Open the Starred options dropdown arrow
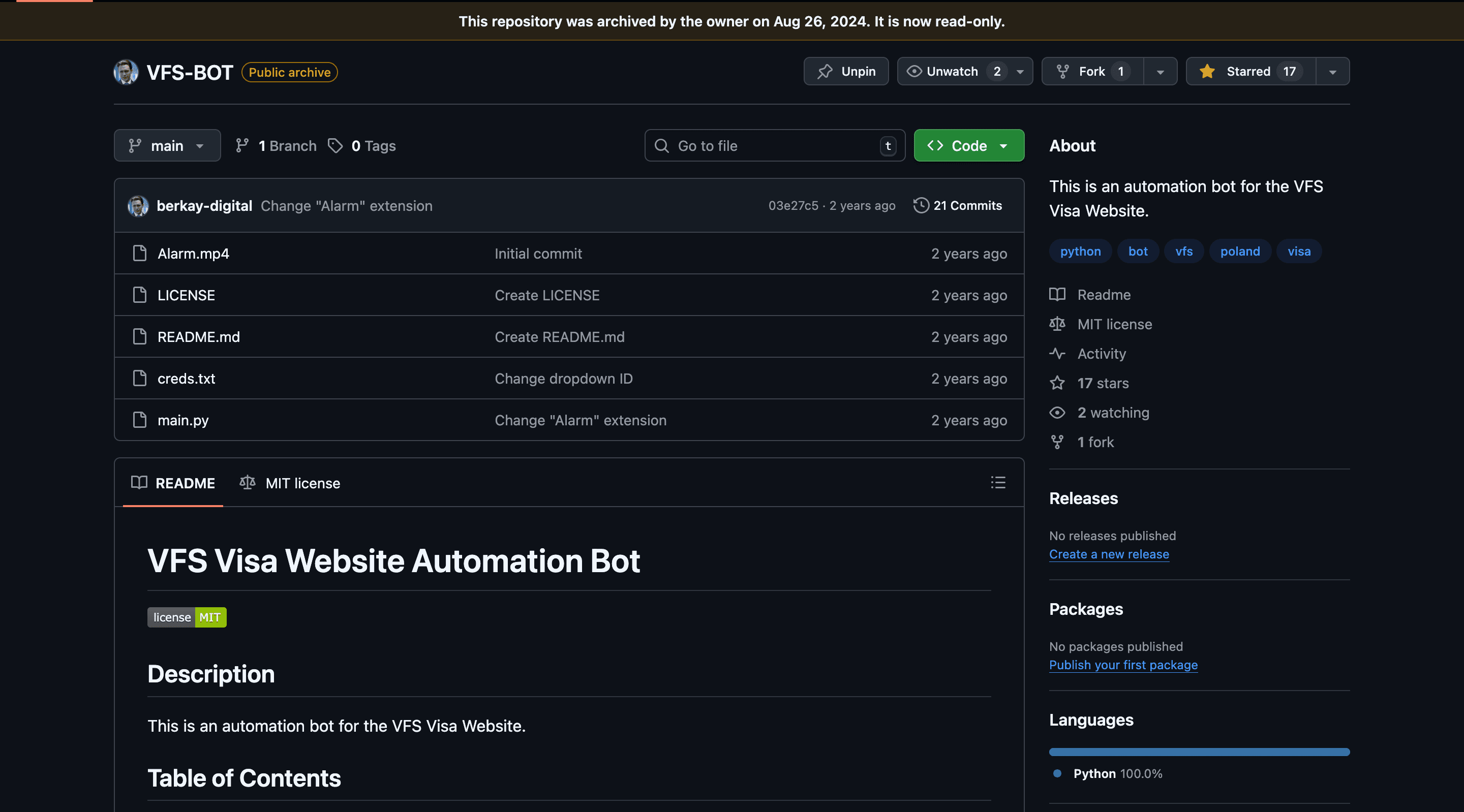The height and width of the screenshot is (812, 1464). (1333, 71)
